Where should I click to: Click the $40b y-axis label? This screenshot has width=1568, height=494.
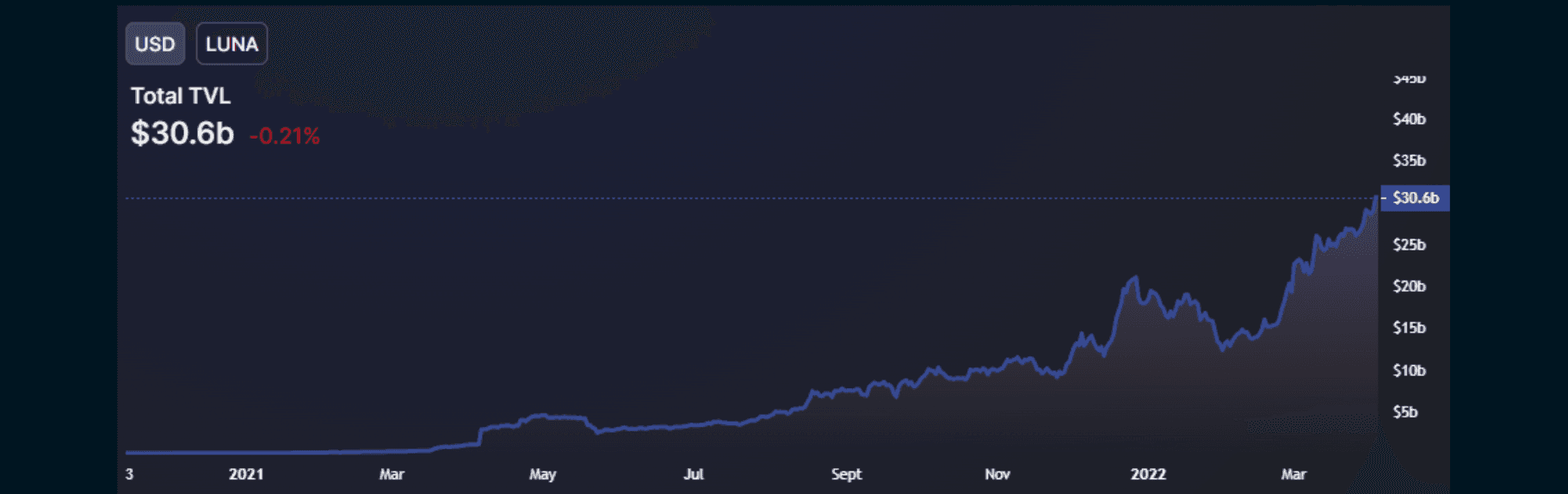click(x=1409, y=119)
